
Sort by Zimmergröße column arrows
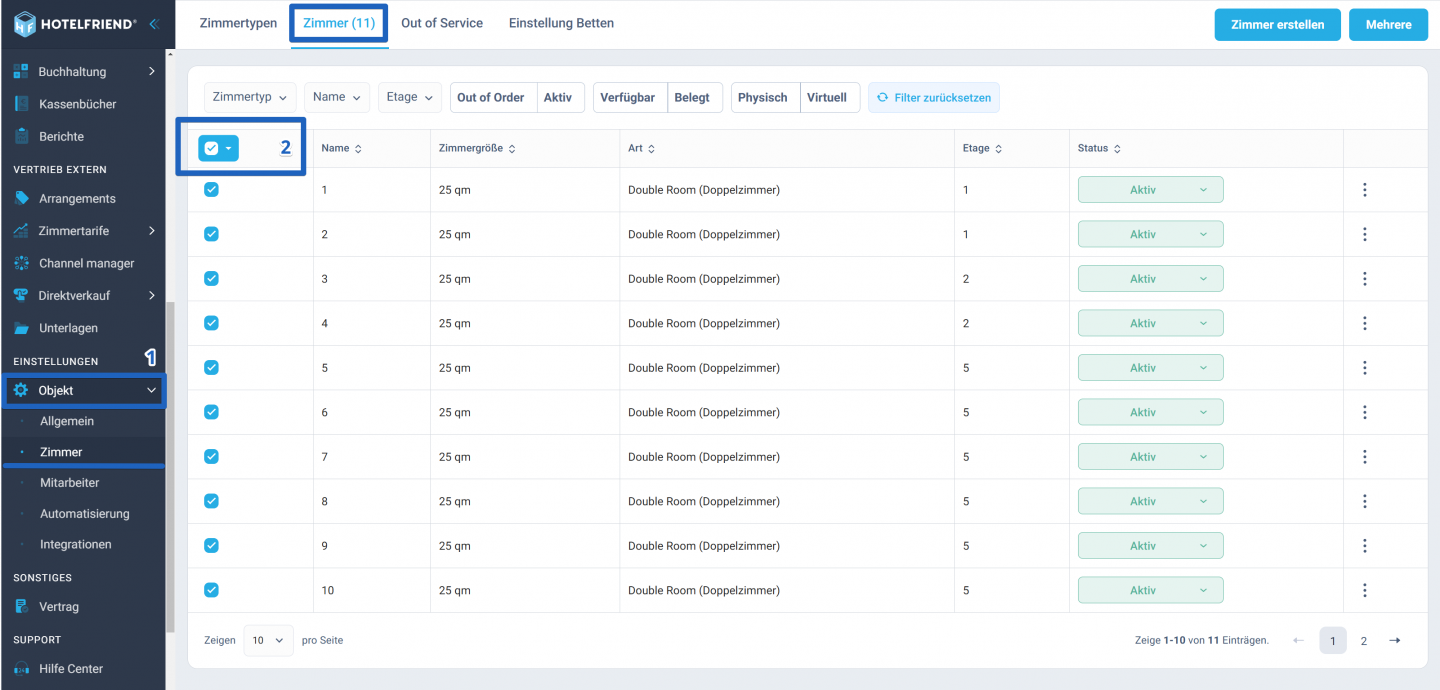pyautogui.click(x=512, y=149)
